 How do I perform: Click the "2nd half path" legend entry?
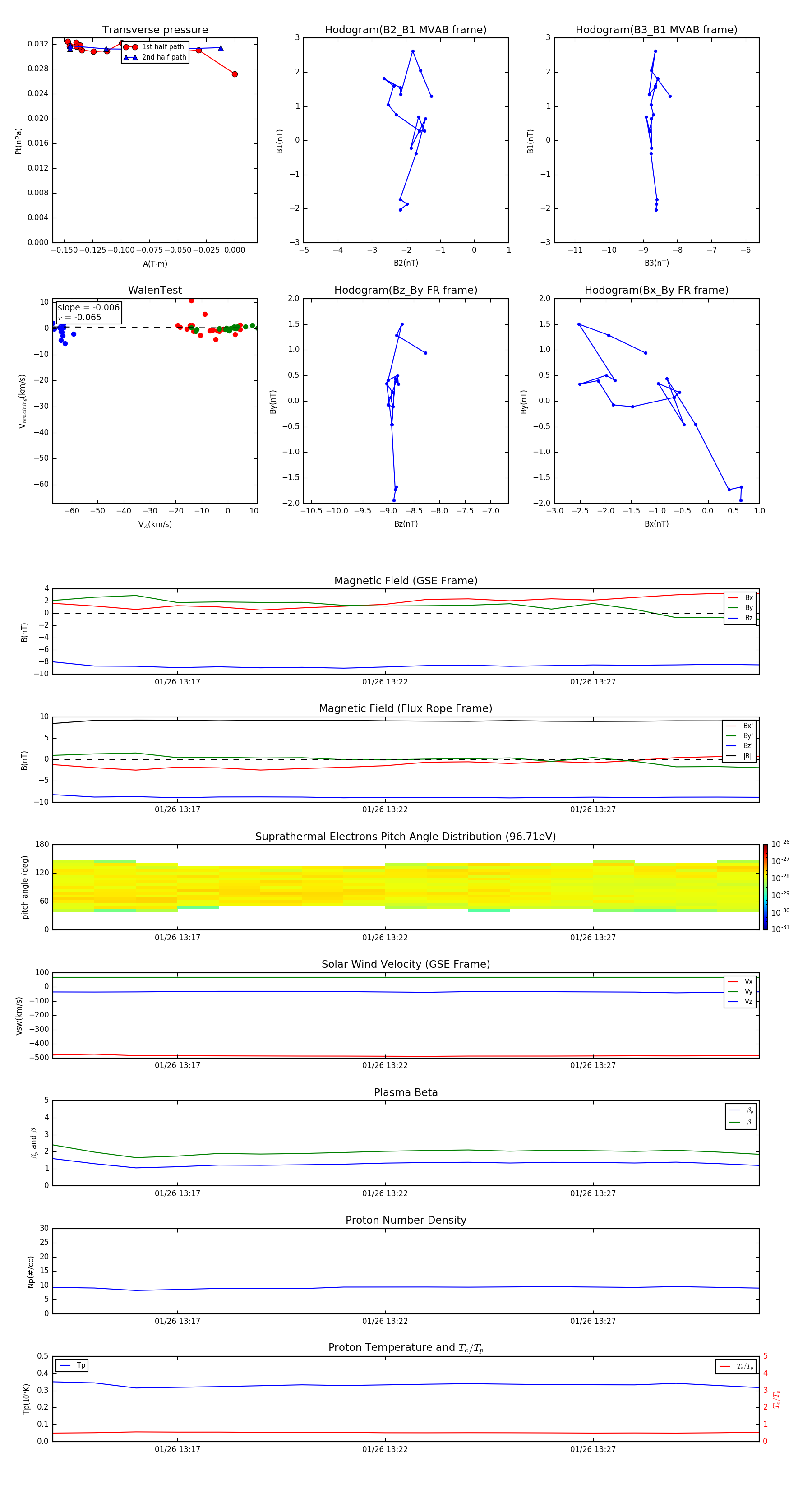click(155, 57)
